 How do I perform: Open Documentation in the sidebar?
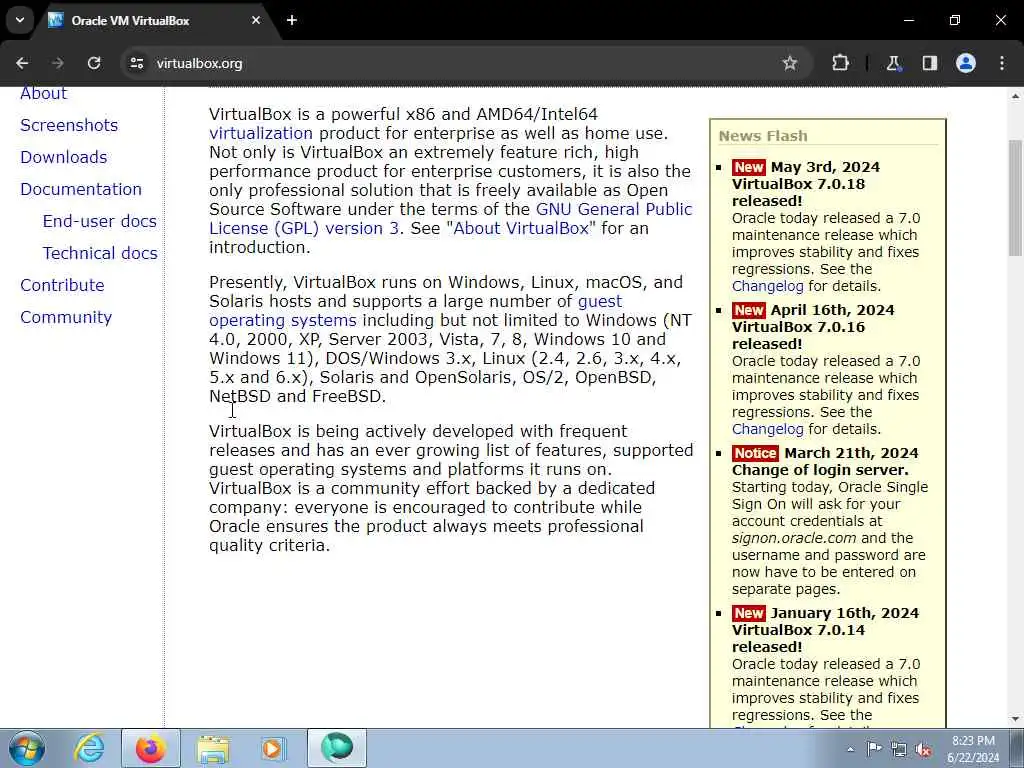coord(81,189)
